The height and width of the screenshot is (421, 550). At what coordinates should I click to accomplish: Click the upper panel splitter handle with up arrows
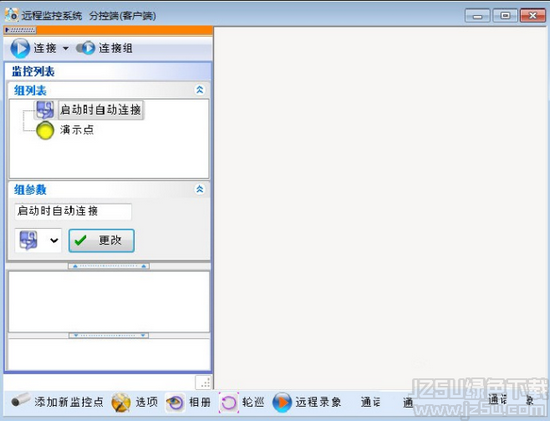(x=109, y=266)
